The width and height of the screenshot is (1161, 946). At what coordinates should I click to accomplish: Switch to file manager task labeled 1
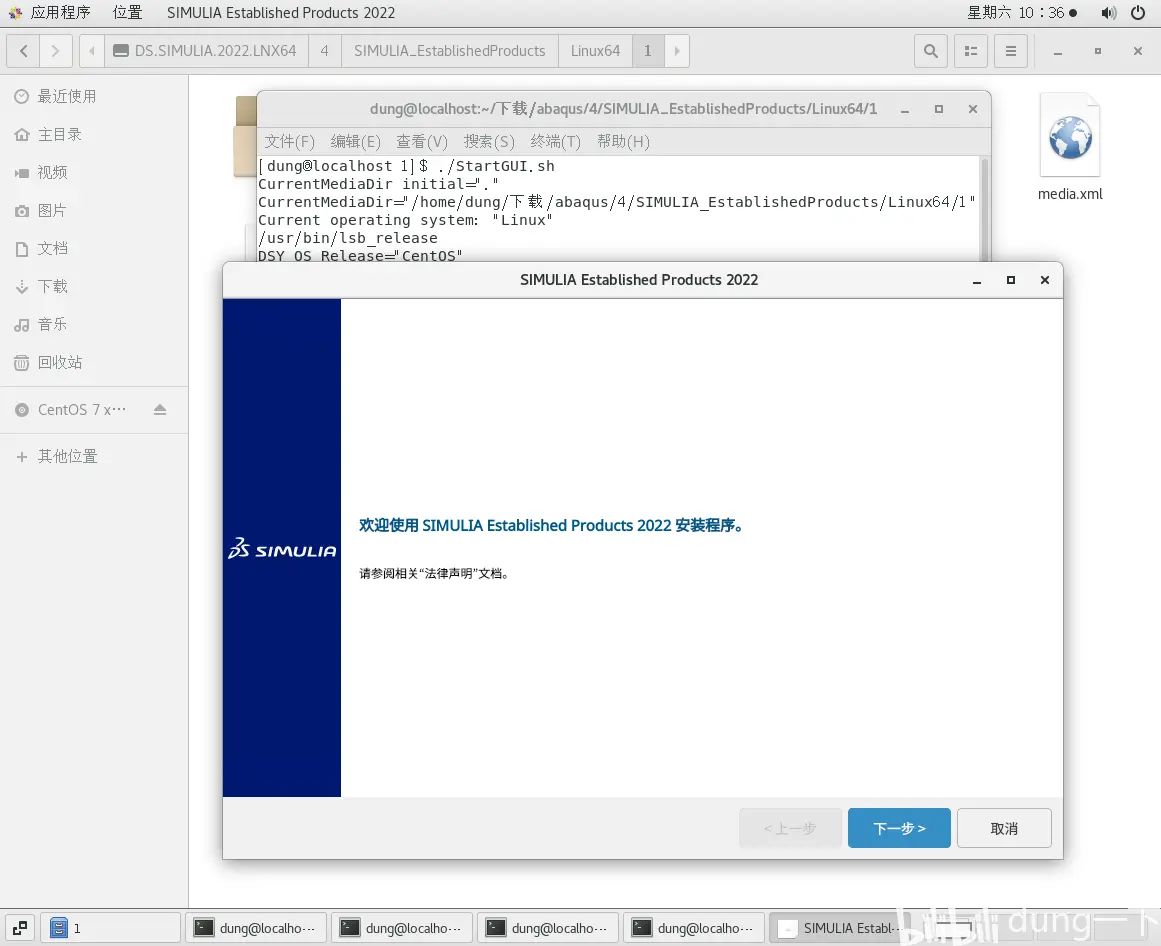tap(110, 927)
